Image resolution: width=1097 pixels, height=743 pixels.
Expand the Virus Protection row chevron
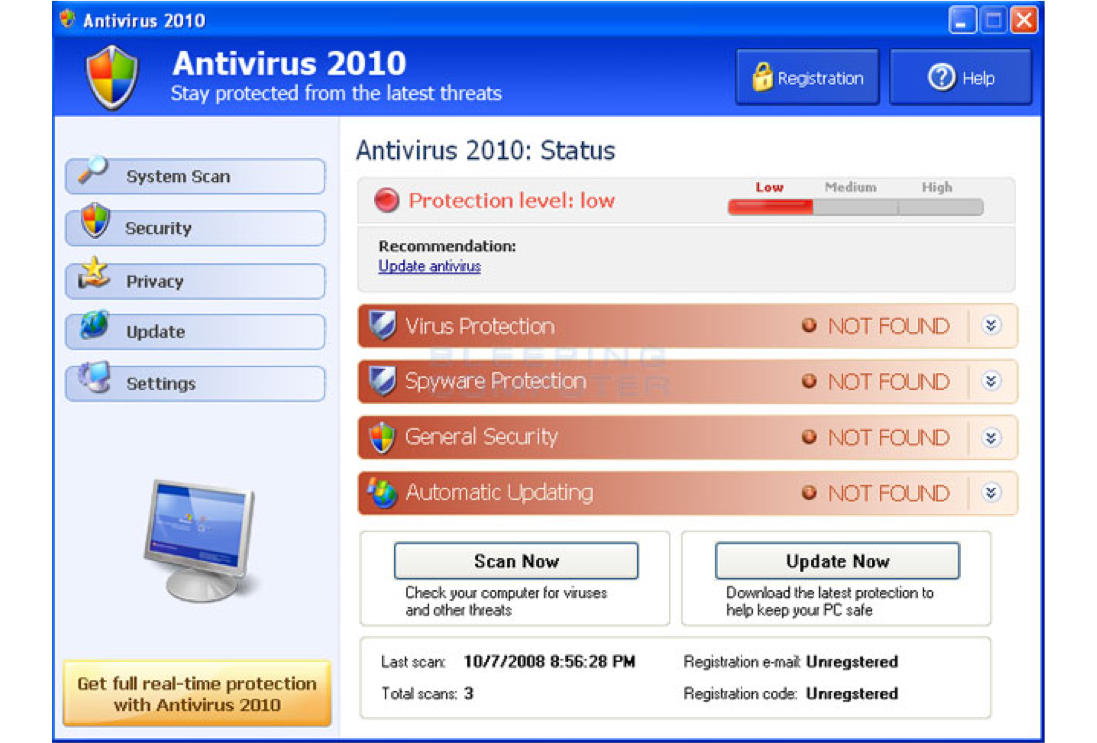990,326
